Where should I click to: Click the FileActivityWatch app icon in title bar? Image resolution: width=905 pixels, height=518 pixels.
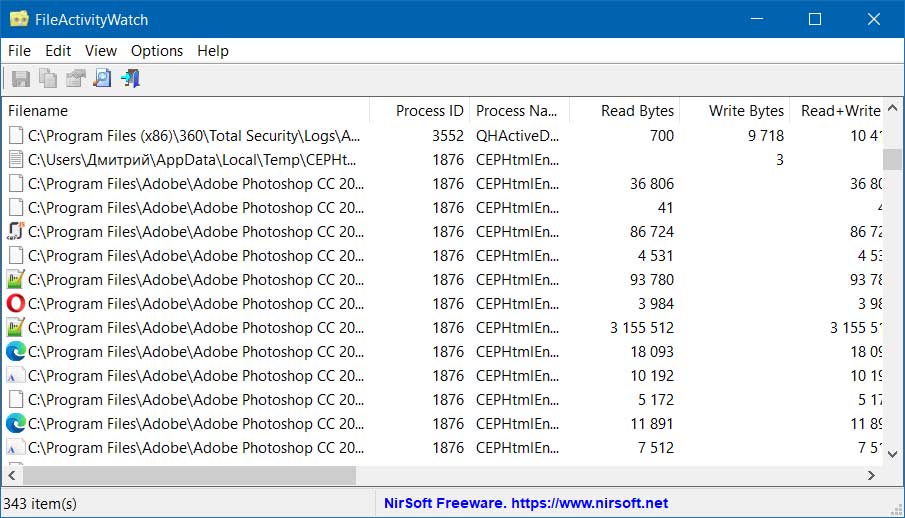19,19
